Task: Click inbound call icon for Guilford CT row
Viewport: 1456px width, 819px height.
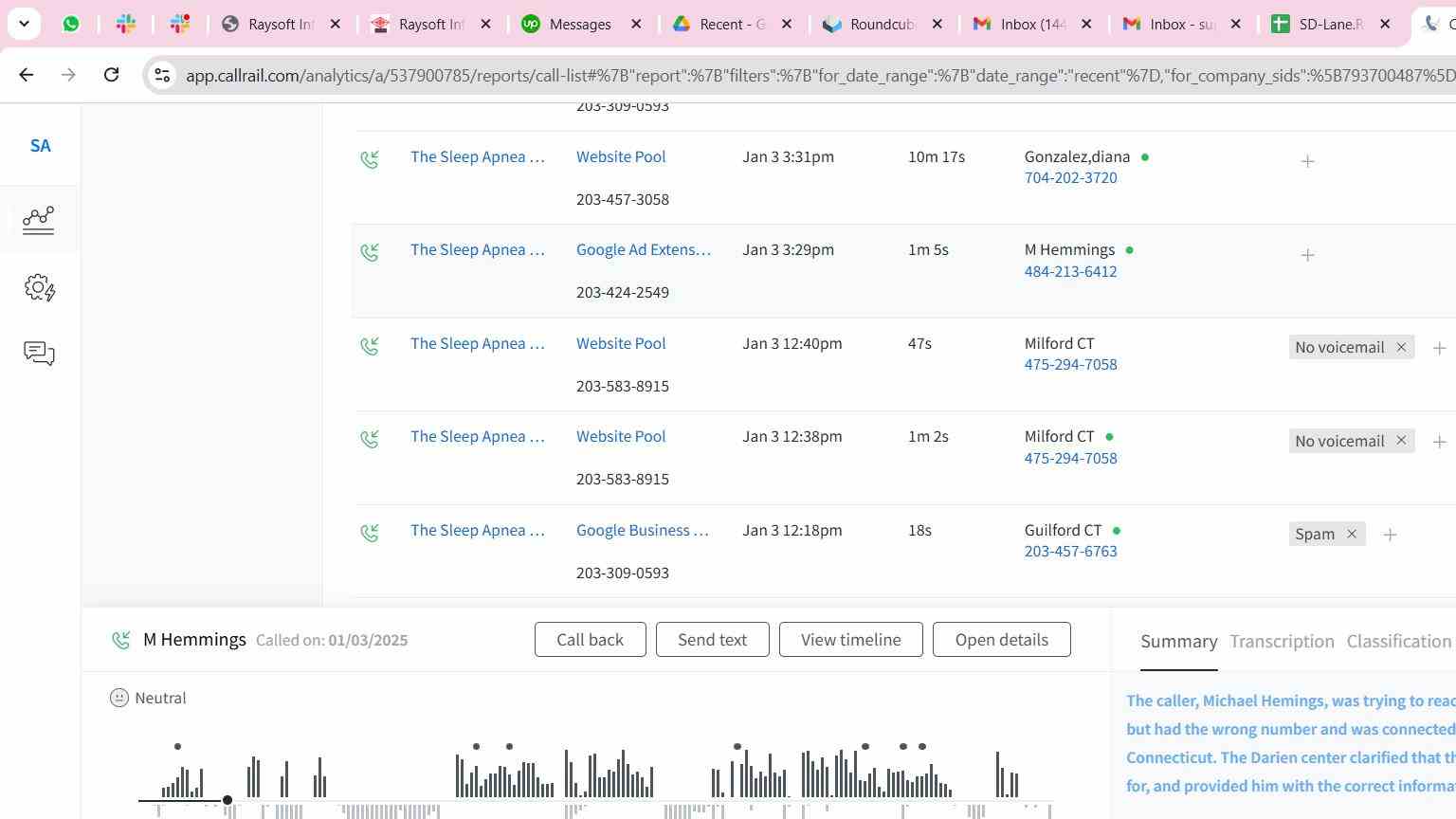Action: coord(371,533)
